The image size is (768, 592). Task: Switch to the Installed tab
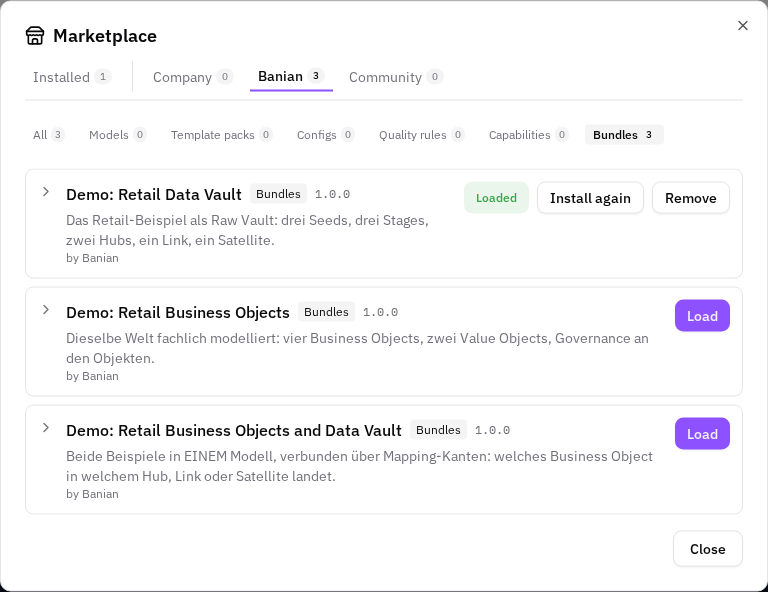click(72, 77)
